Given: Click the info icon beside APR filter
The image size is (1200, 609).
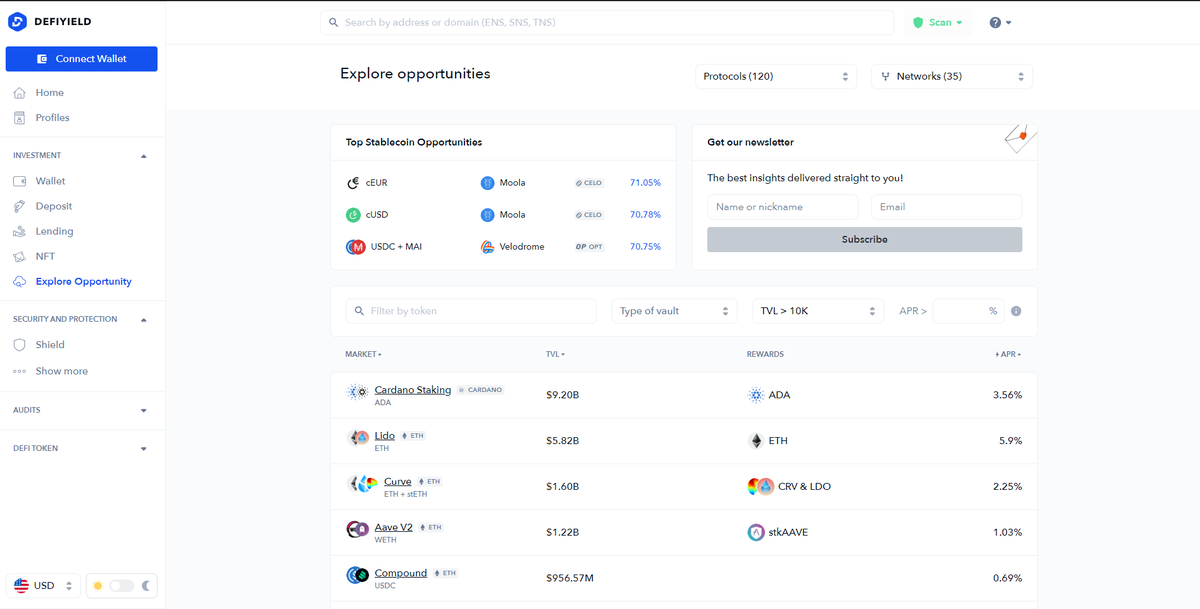Looking at the screenshot, I should click(x=1016, y=311).
